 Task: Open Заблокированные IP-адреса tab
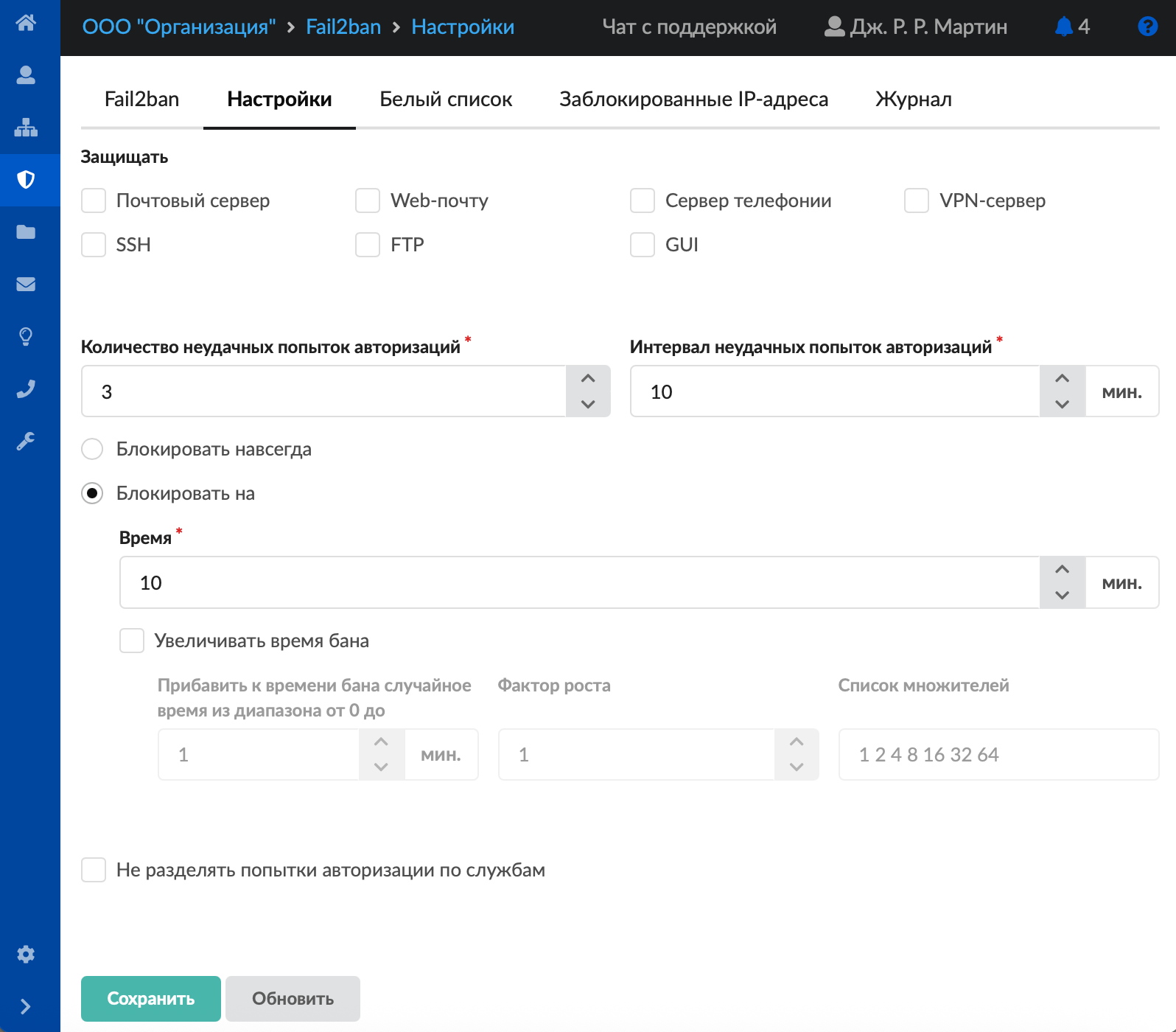coord(693,100)
